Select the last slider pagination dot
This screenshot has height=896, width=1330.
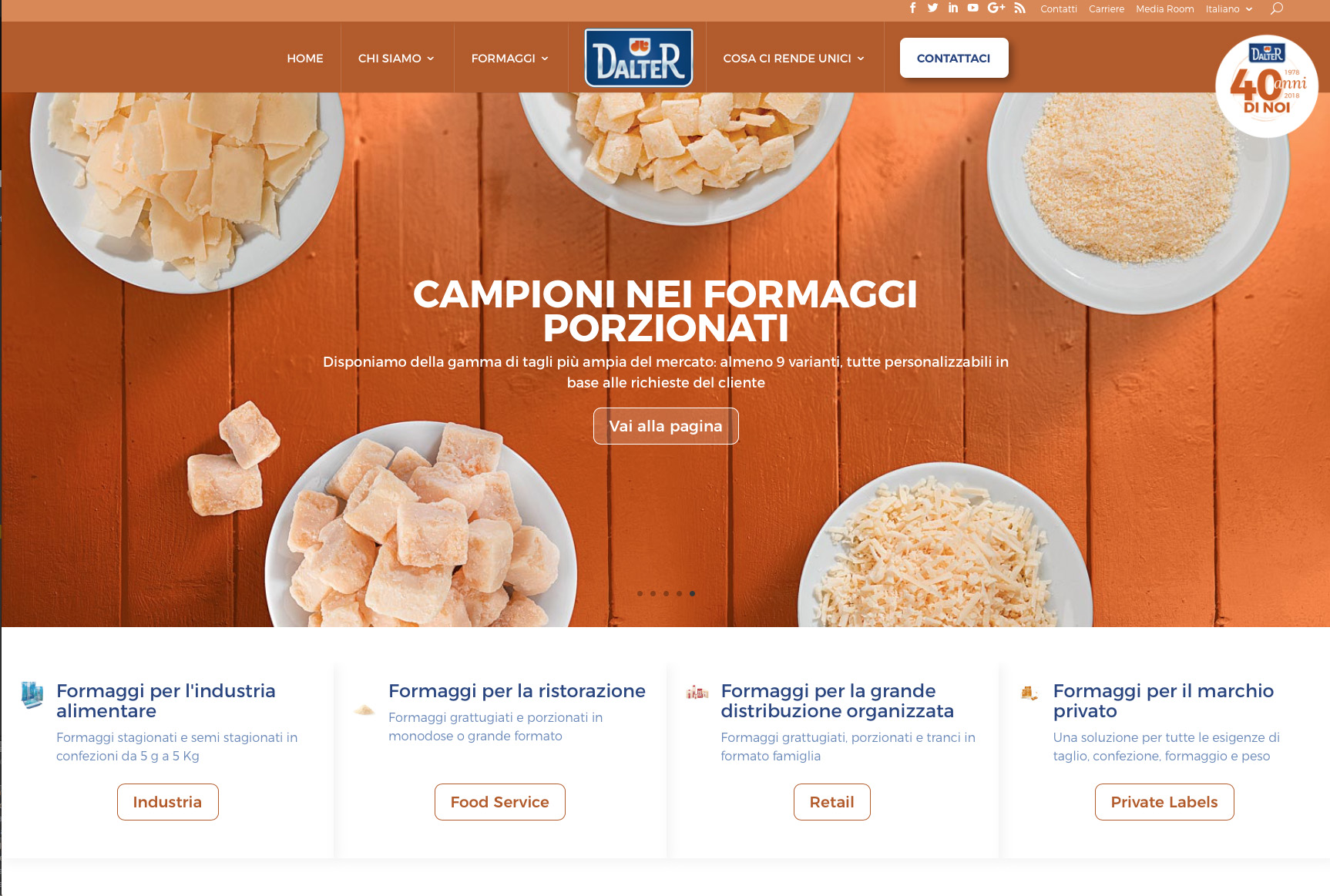pos(692,593)
